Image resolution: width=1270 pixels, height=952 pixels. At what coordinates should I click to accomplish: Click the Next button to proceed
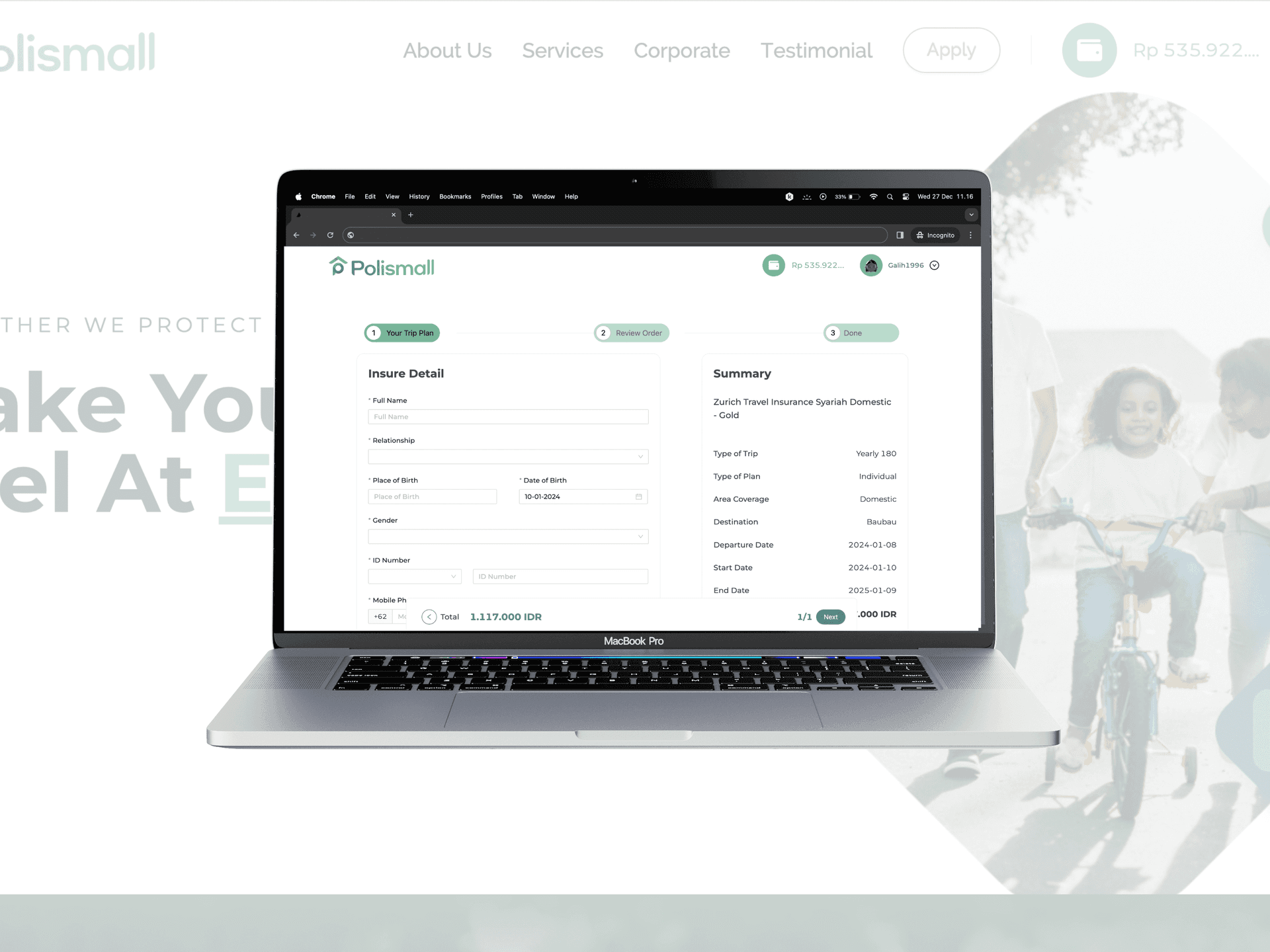830,616
